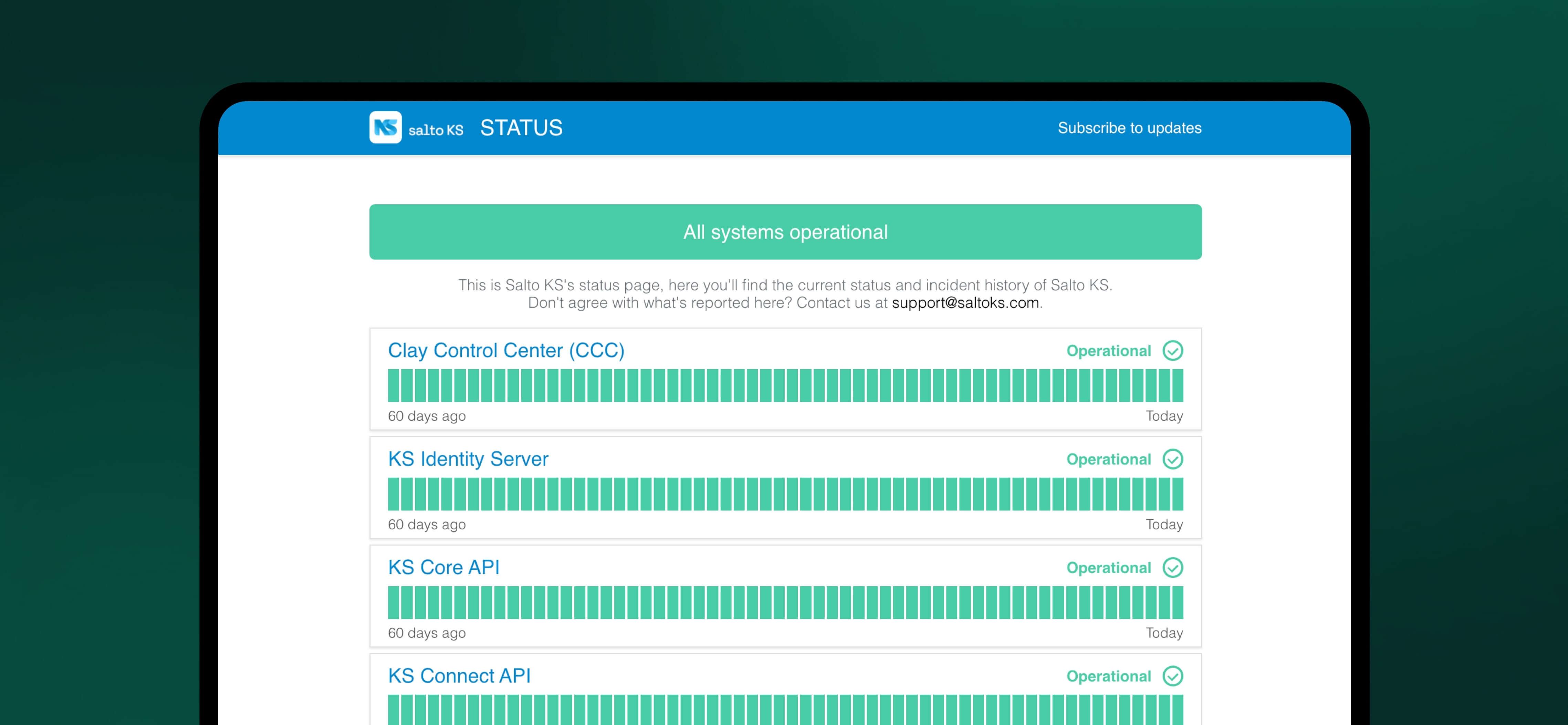Click the Today uptime bar for KS Identity Server

pos(1178,494)
